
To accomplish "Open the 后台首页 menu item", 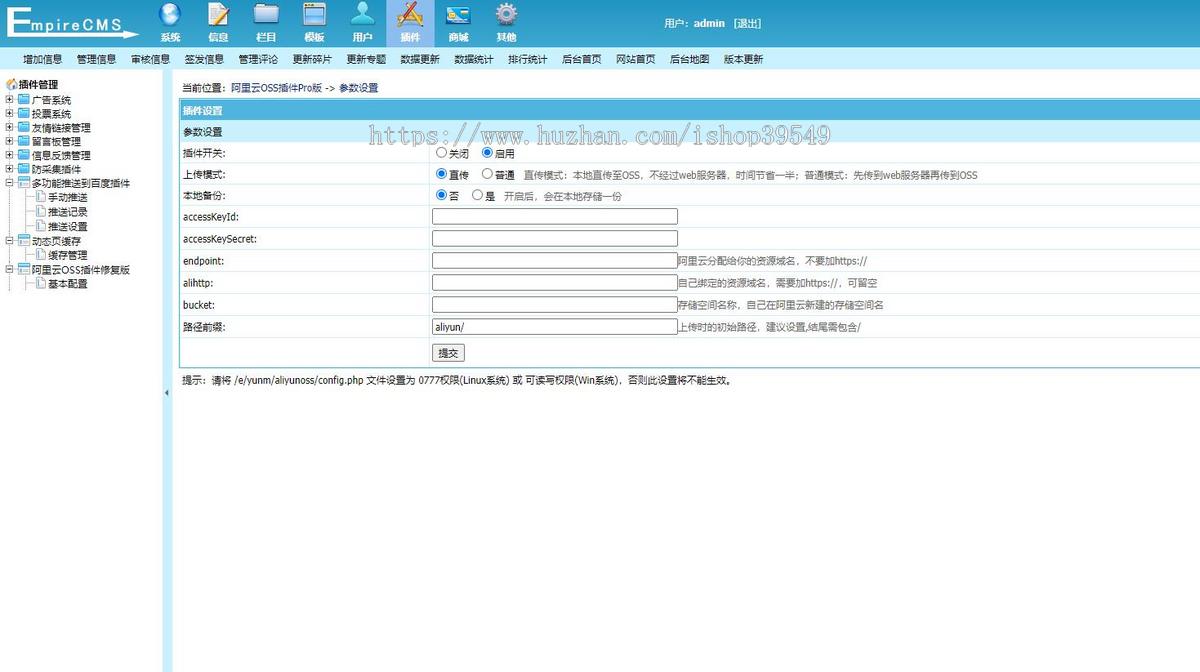I will (582, 59).
